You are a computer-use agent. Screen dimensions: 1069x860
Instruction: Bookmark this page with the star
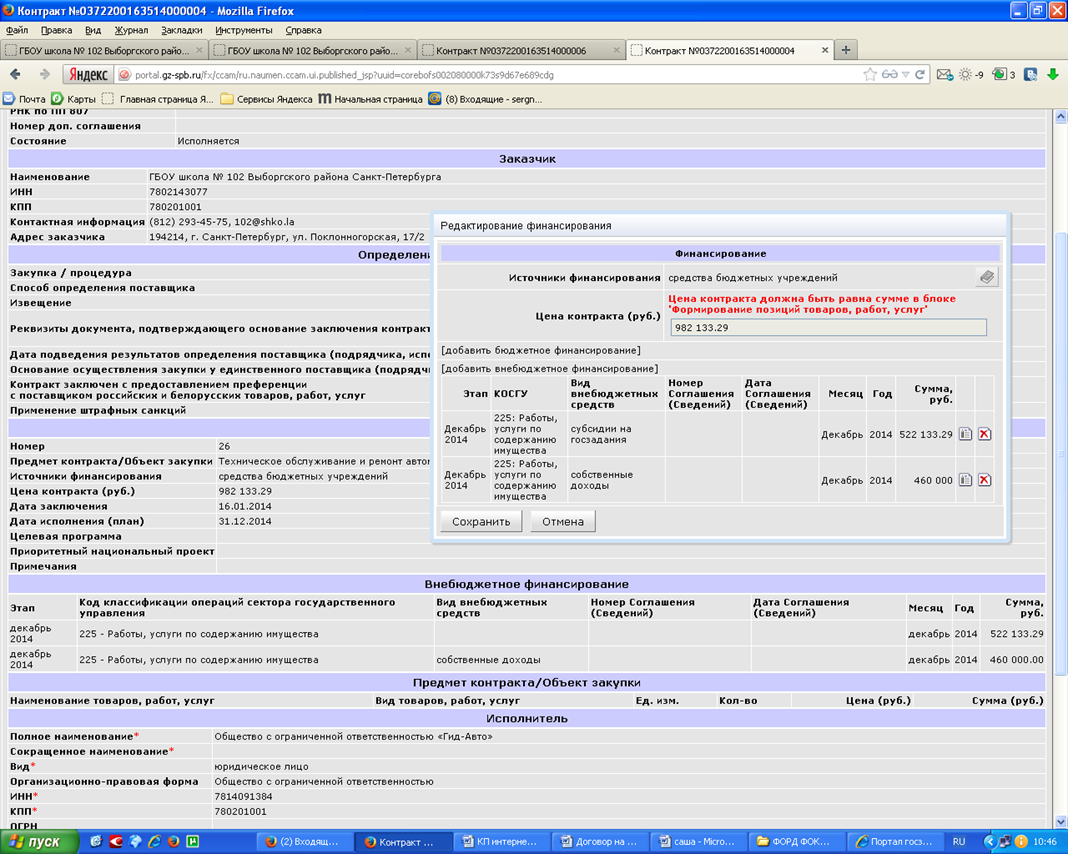[870, 74]
